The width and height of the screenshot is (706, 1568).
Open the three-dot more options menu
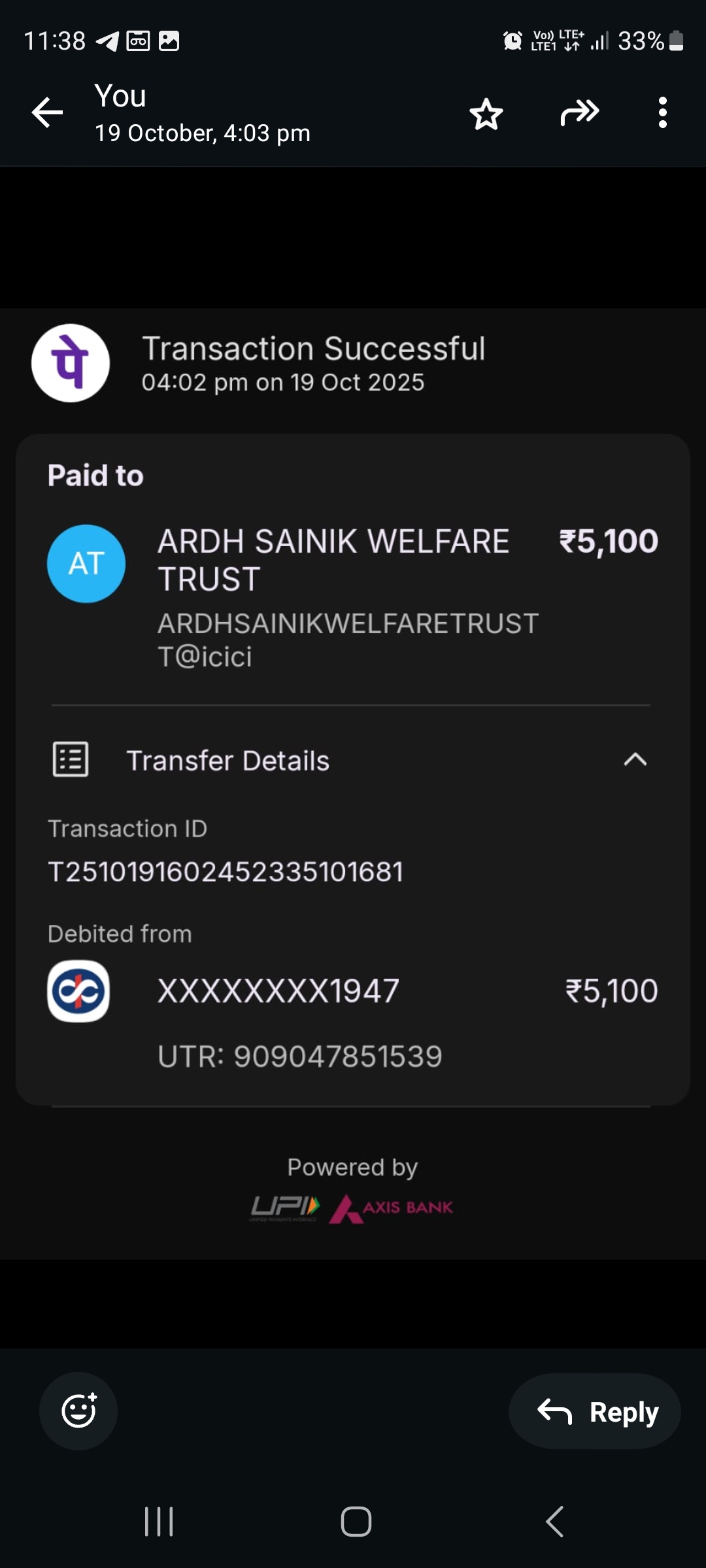coord(662,113)
